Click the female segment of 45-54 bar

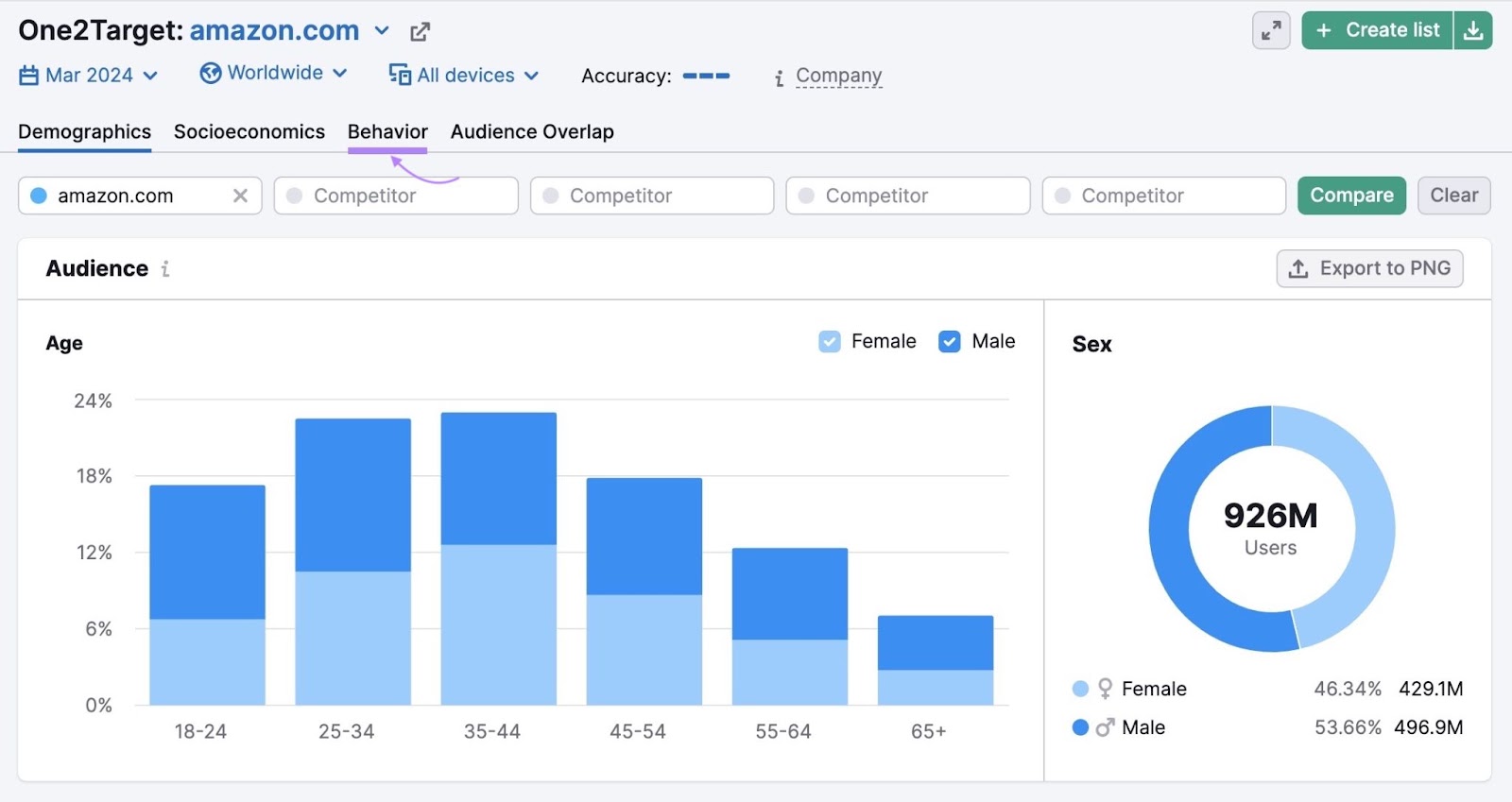point(644,650)
